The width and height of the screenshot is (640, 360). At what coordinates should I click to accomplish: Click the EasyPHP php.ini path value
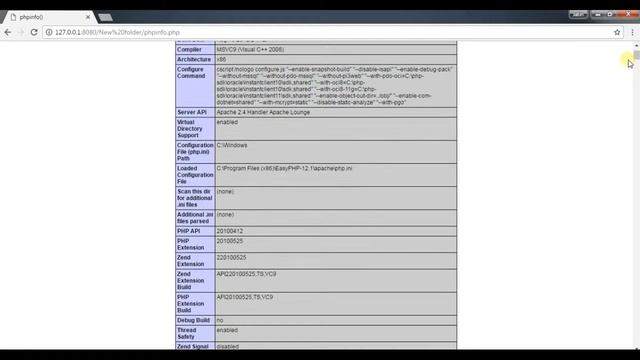[x=284, y=168]
